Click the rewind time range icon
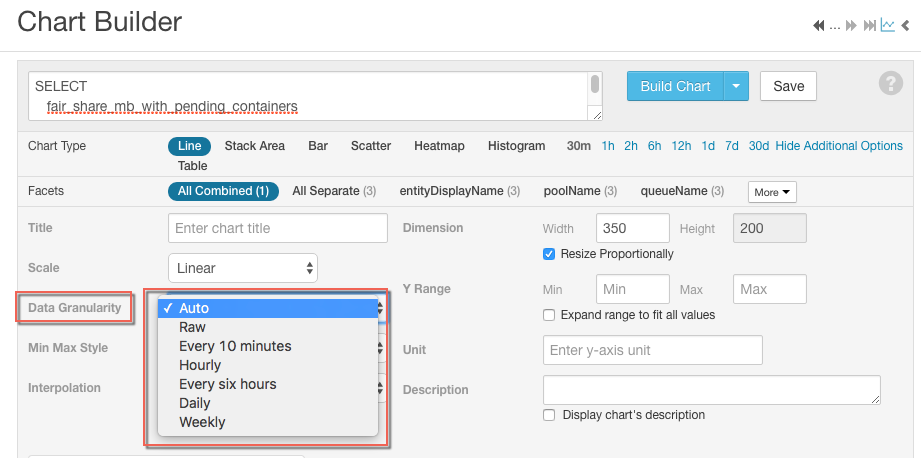 coord(819,25)
